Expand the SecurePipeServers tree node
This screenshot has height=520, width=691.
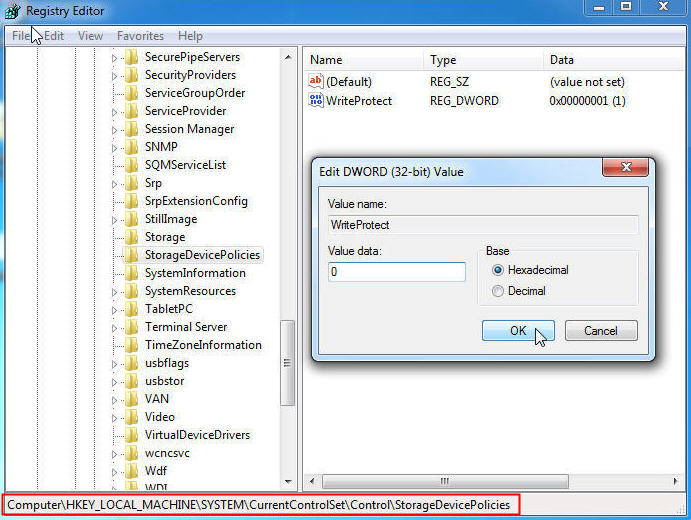pyautogui.click(x=115, y=58)
